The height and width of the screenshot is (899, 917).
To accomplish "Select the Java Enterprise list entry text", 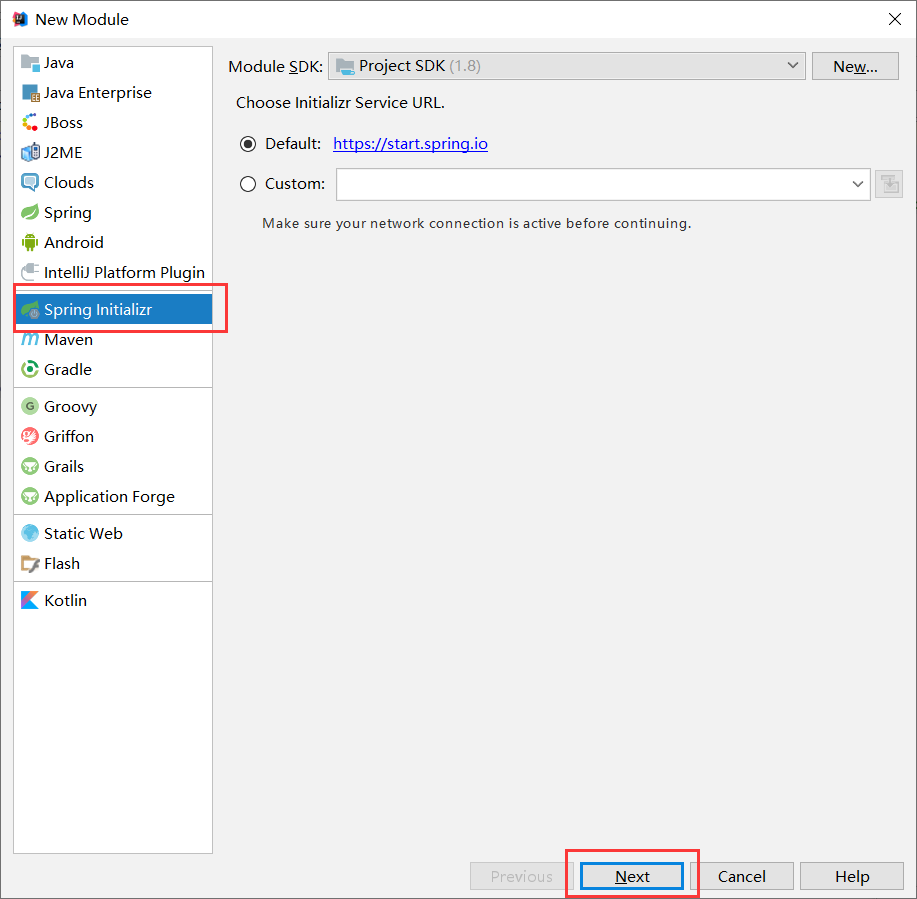I will pos(98,92).
